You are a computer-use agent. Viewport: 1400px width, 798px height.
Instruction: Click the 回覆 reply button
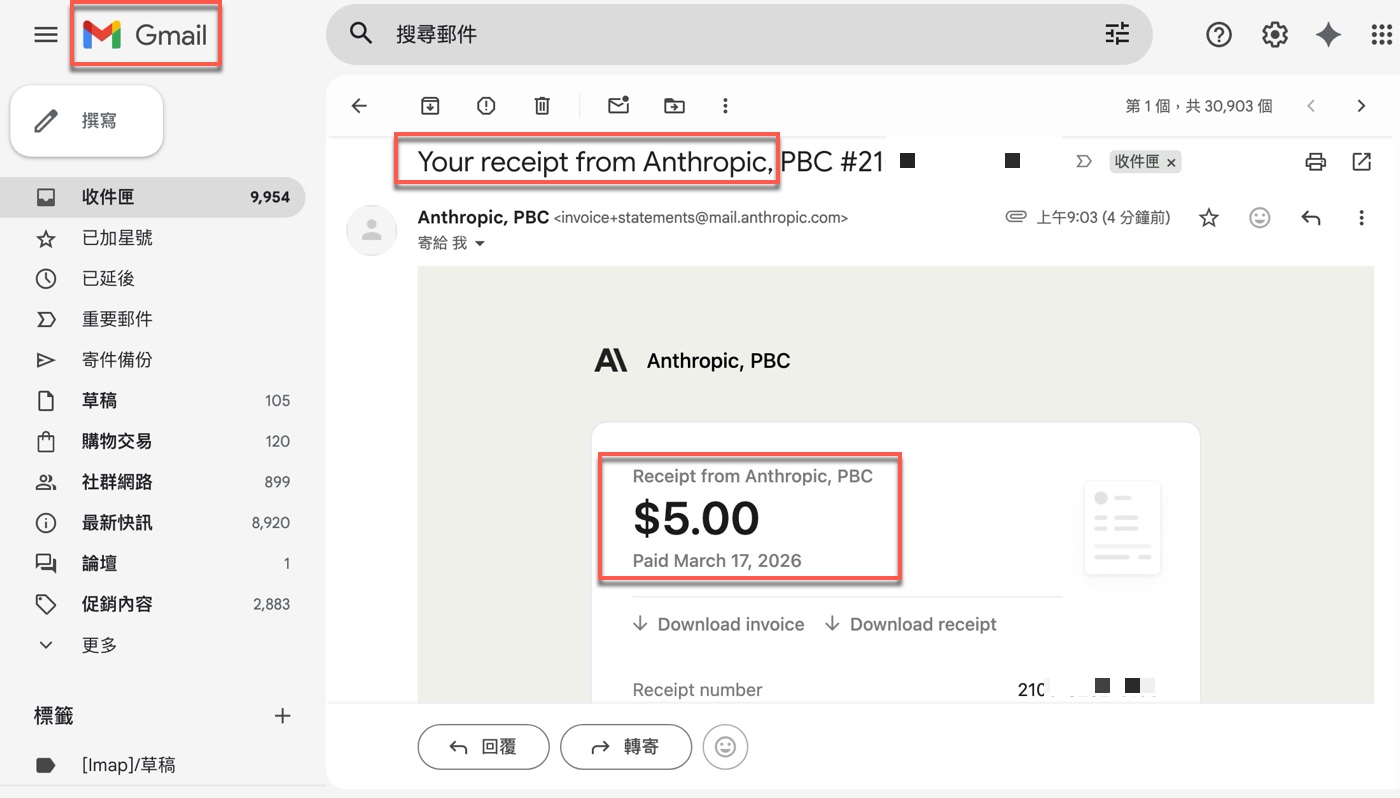[x=484, y=746]
